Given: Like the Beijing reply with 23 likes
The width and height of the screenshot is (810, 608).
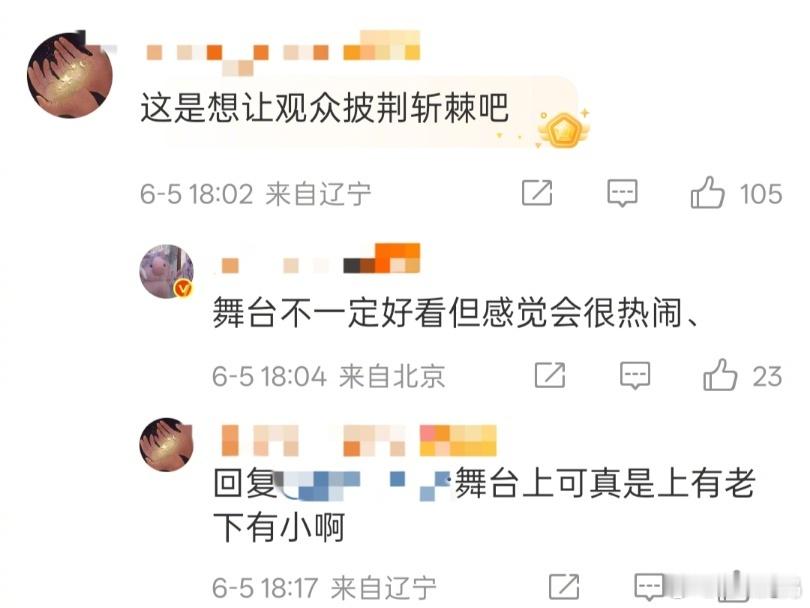Looking at the screenshot, I should coord(720,375).
